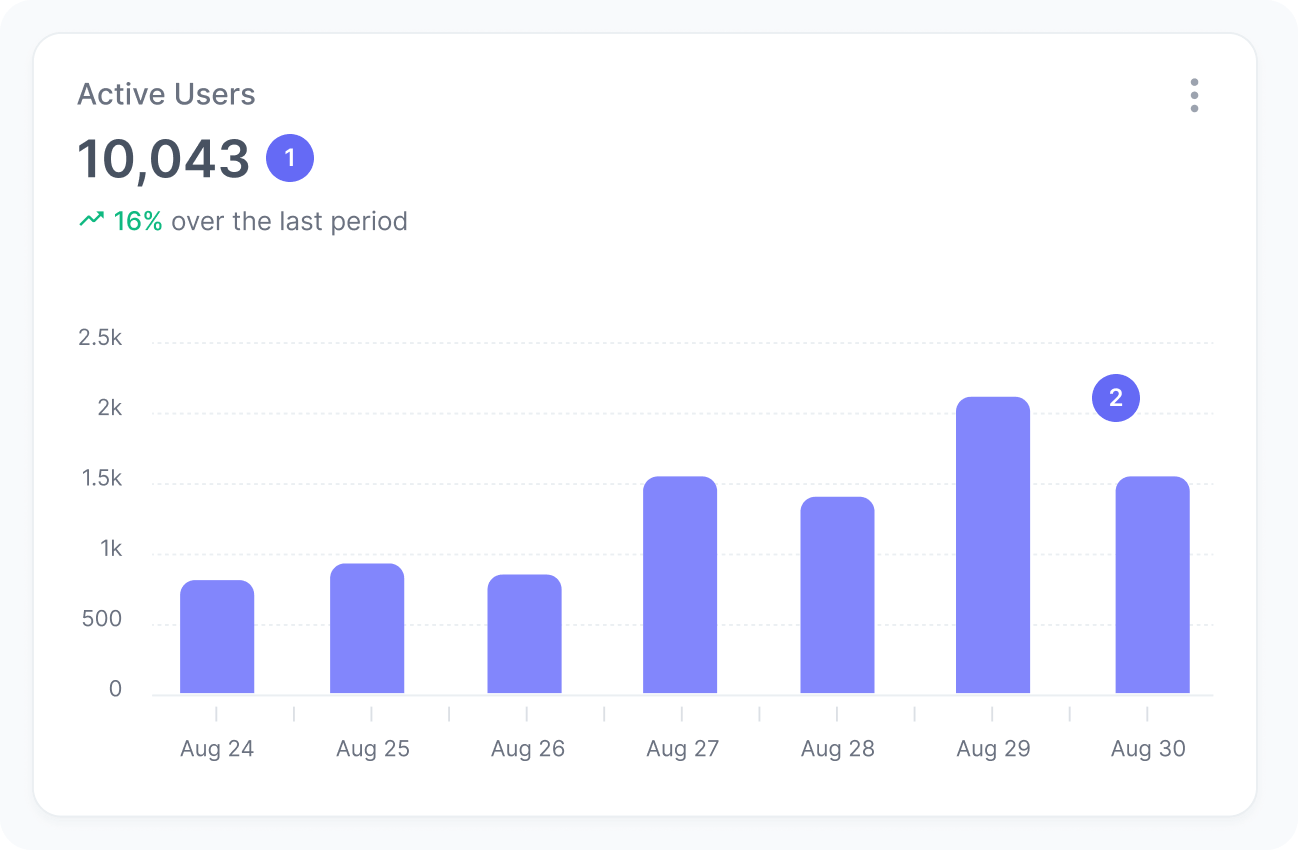Open the three-dot options menu
Screen dimensions: 1298x850
point(1194,96)
